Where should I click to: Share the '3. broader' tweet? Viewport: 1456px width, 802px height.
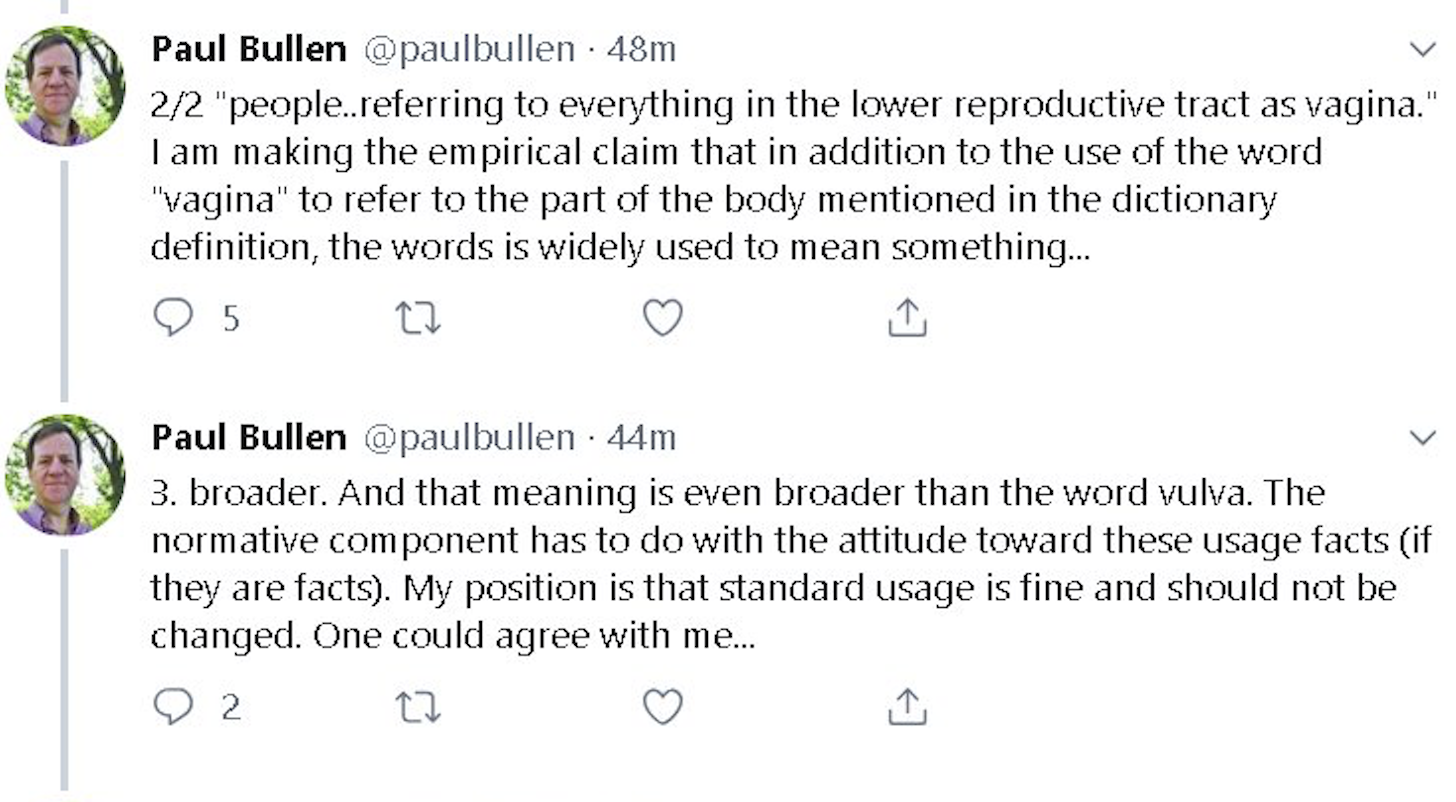coord(907,707)
